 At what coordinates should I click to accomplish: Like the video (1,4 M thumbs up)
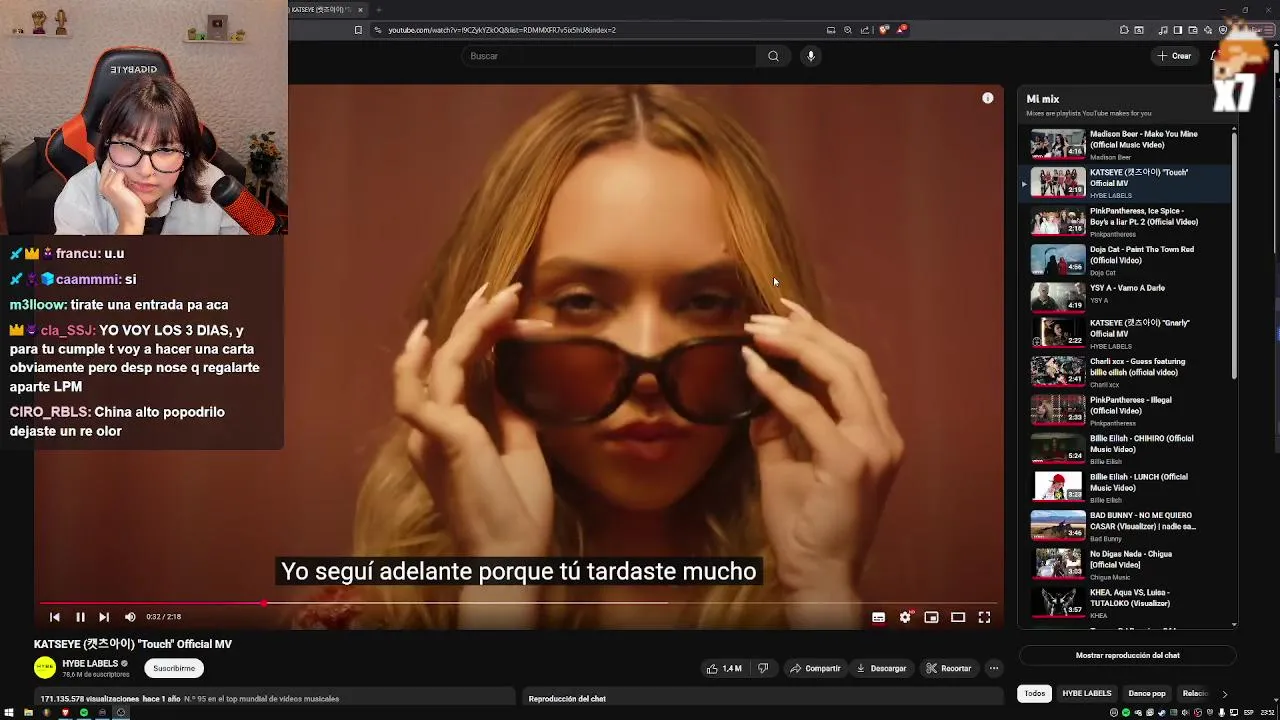(724, 668)
